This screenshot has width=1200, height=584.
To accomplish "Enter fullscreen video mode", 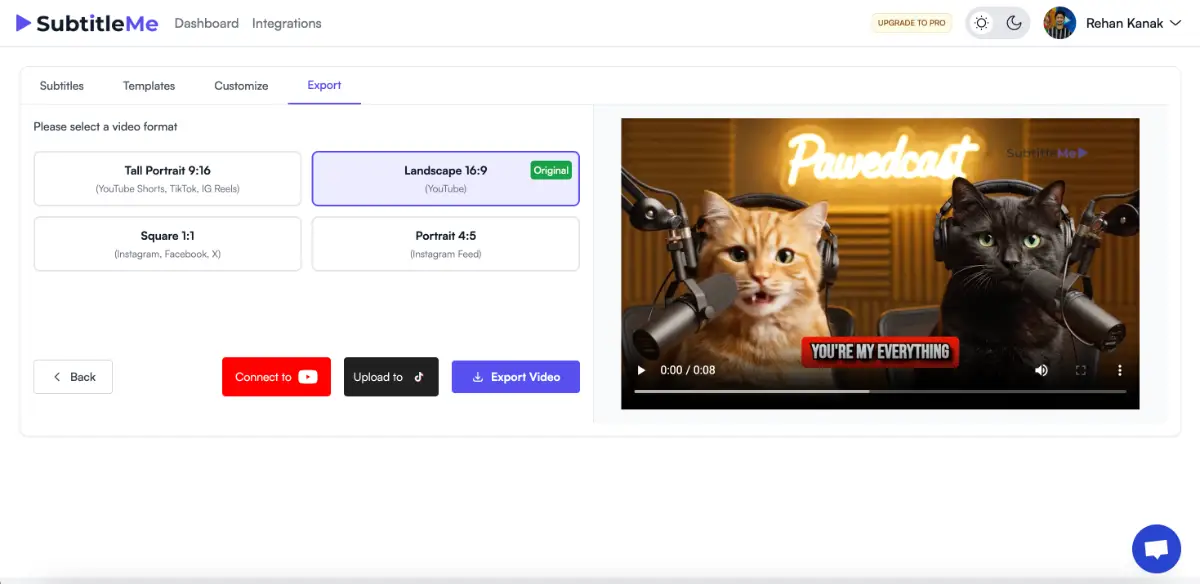I will click(x=1080, y=370).
